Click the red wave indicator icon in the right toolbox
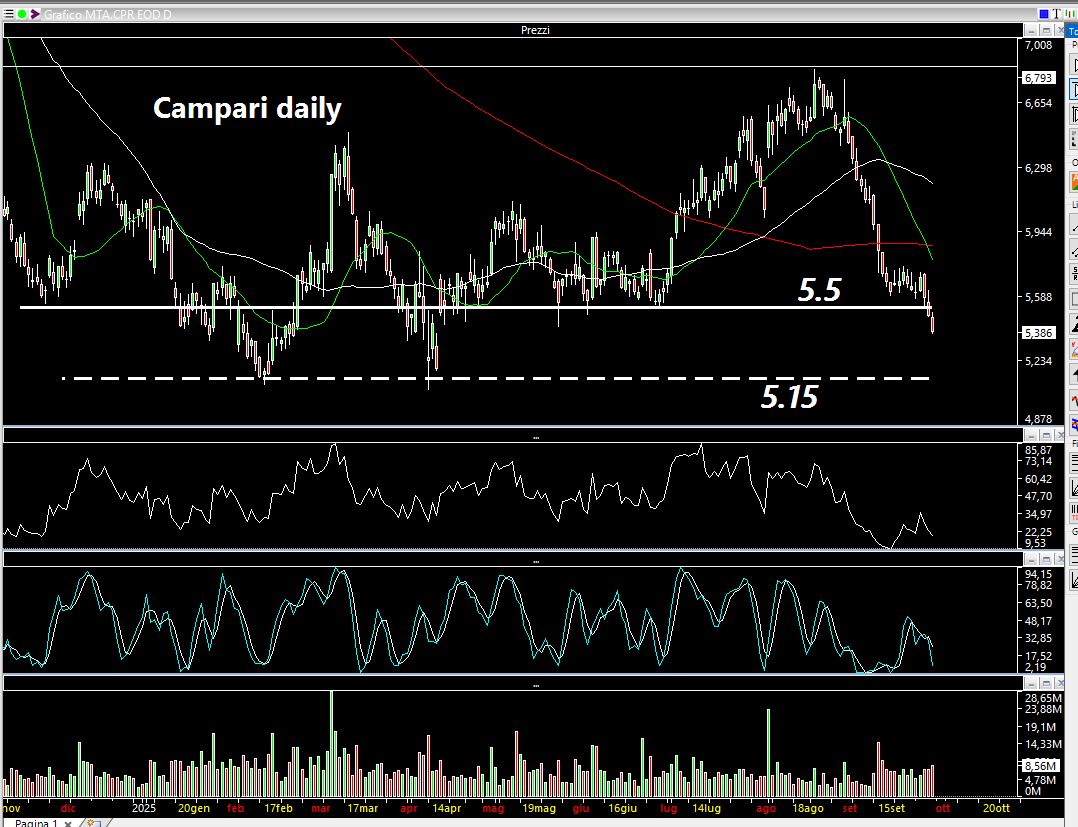Viewport: 1078px width, 827px height. tap(1074, 399)
